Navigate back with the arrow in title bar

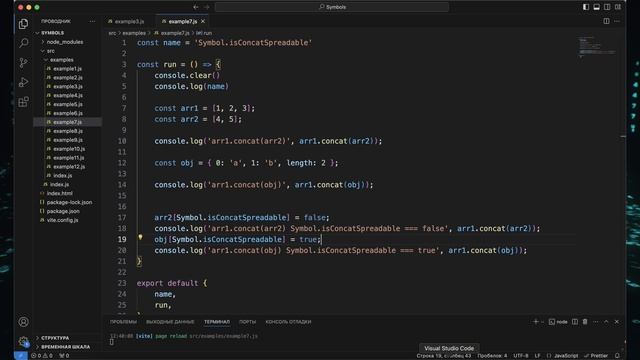pos(196,7)
